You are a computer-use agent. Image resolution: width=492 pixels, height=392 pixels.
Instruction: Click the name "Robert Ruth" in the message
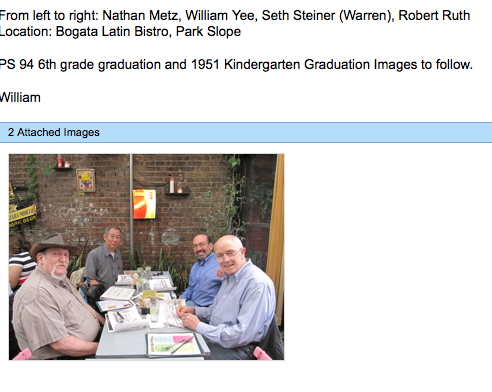click(x=434, y=15)
